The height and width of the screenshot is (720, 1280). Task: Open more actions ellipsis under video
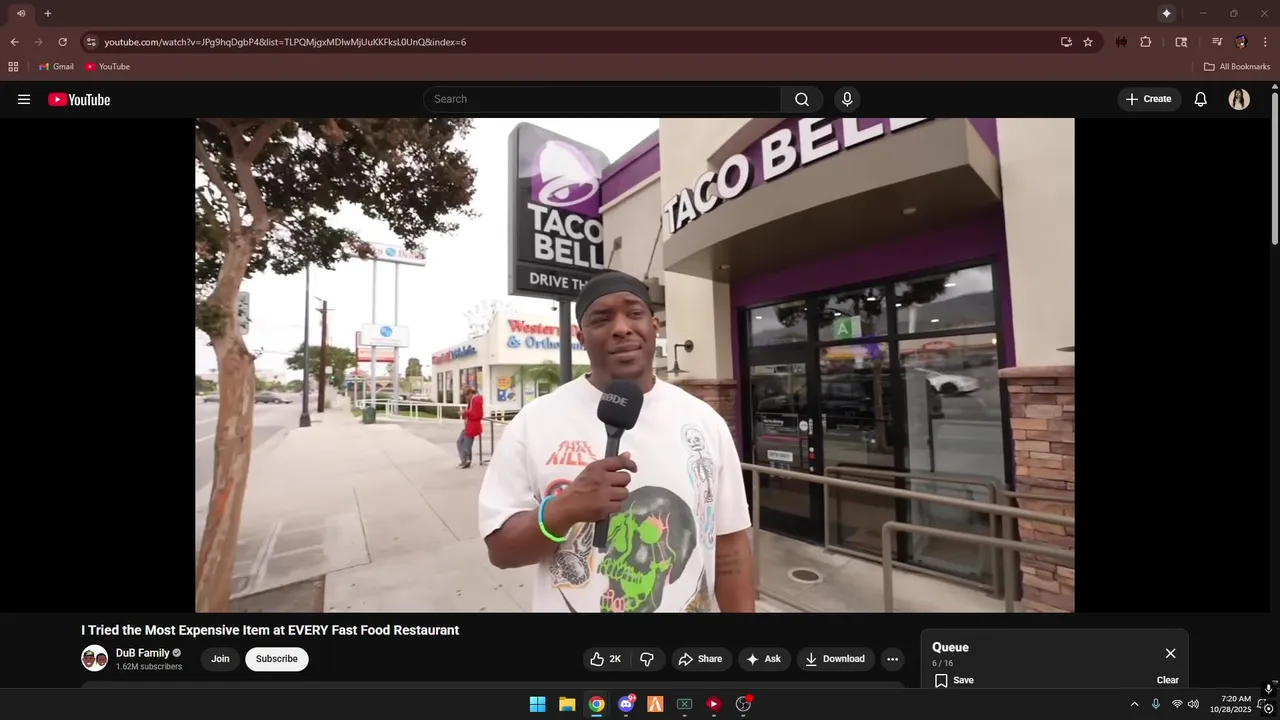pos(892,659)
